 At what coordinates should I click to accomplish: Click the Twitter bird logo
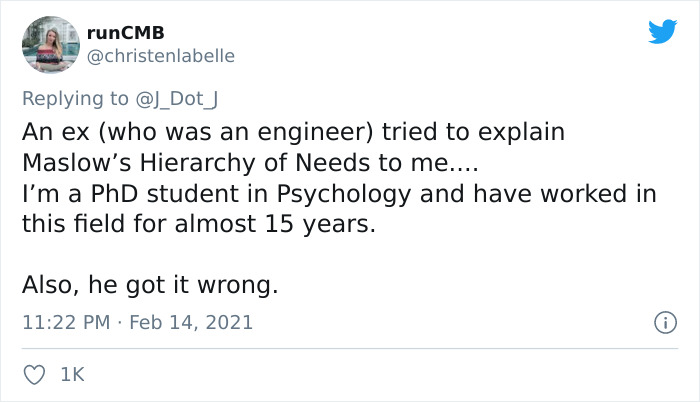click(662, 32)
